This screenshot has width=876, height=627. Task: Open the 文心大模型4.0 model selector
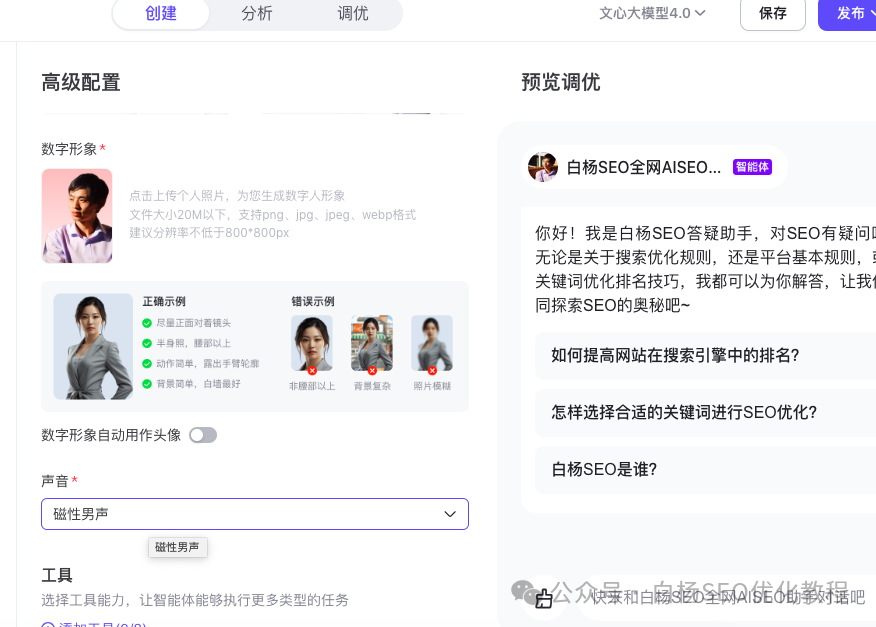pyautogui.click(x=650, y=14)
